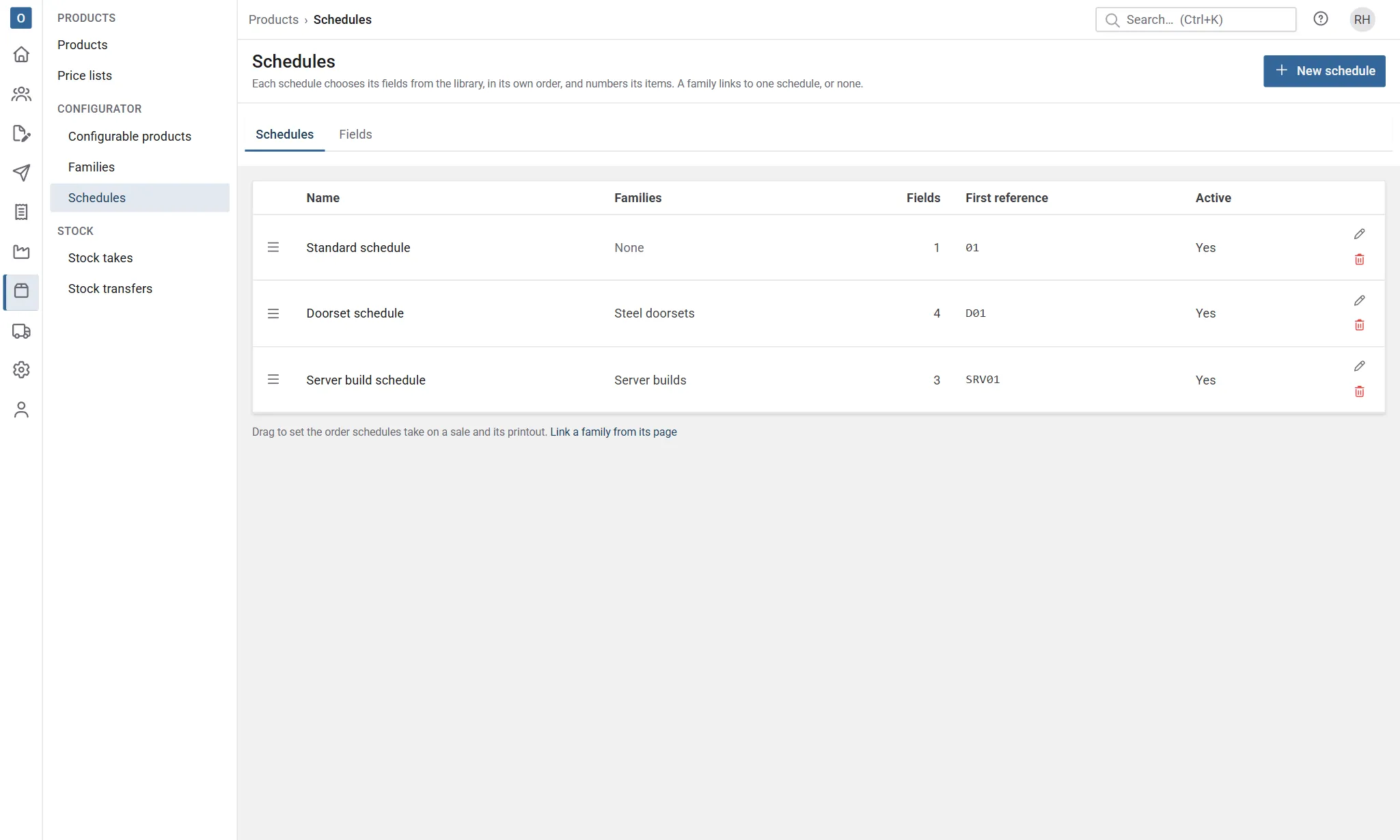Switch to the Fields tab
The height and width of the screenshot is (840, 1400).
coord(355,135)
